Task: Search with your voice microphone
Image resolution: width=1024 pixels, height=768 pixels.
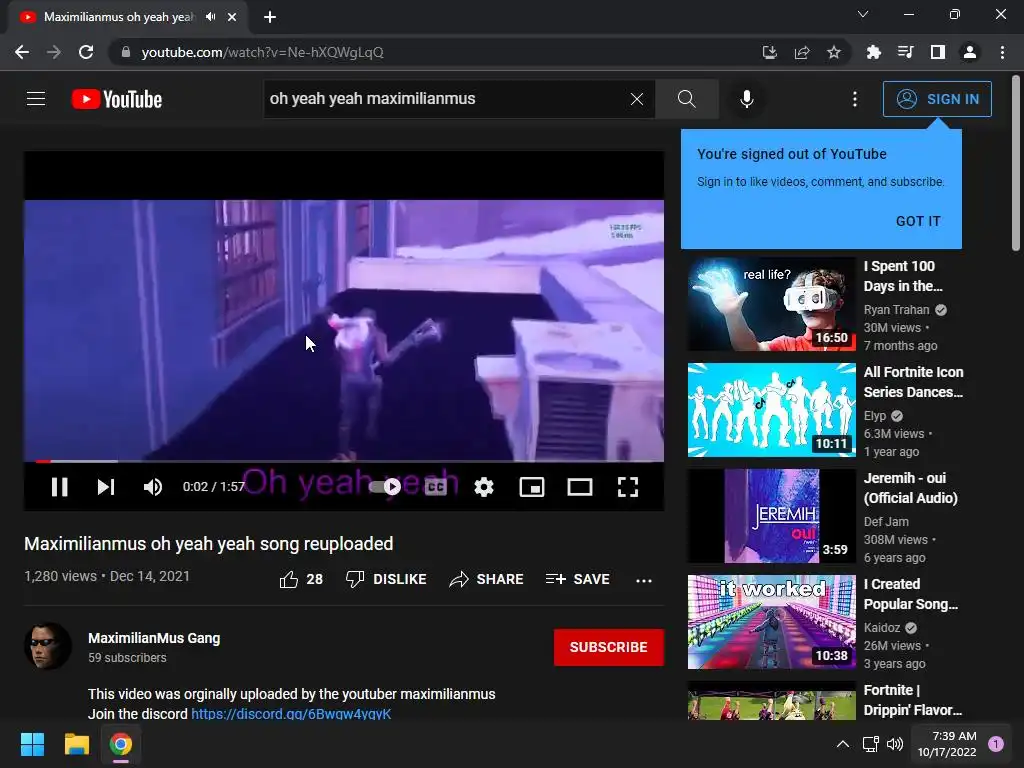Action: coord(746,99)
